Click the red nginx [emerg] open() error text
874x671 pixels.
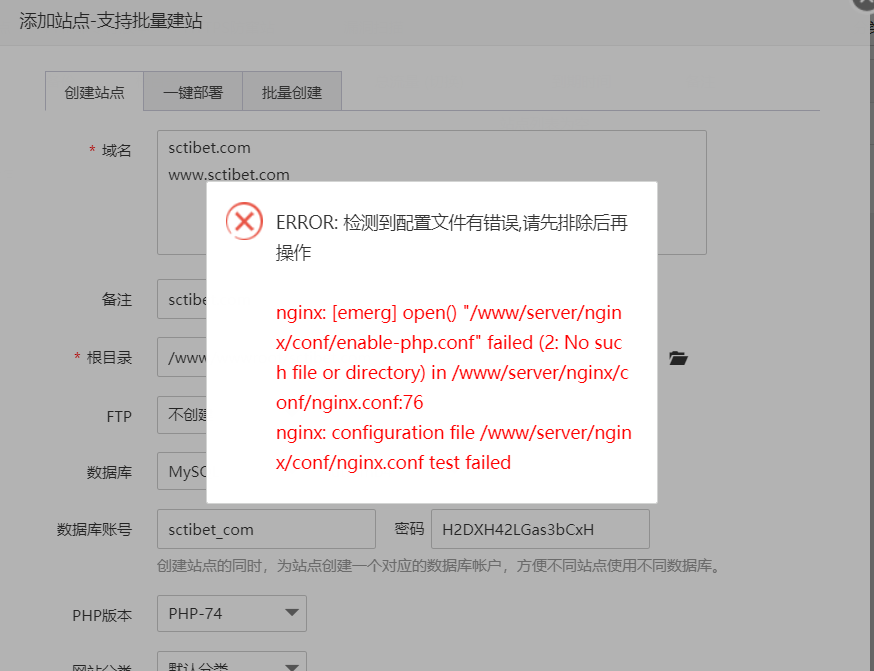click(452, 357)
